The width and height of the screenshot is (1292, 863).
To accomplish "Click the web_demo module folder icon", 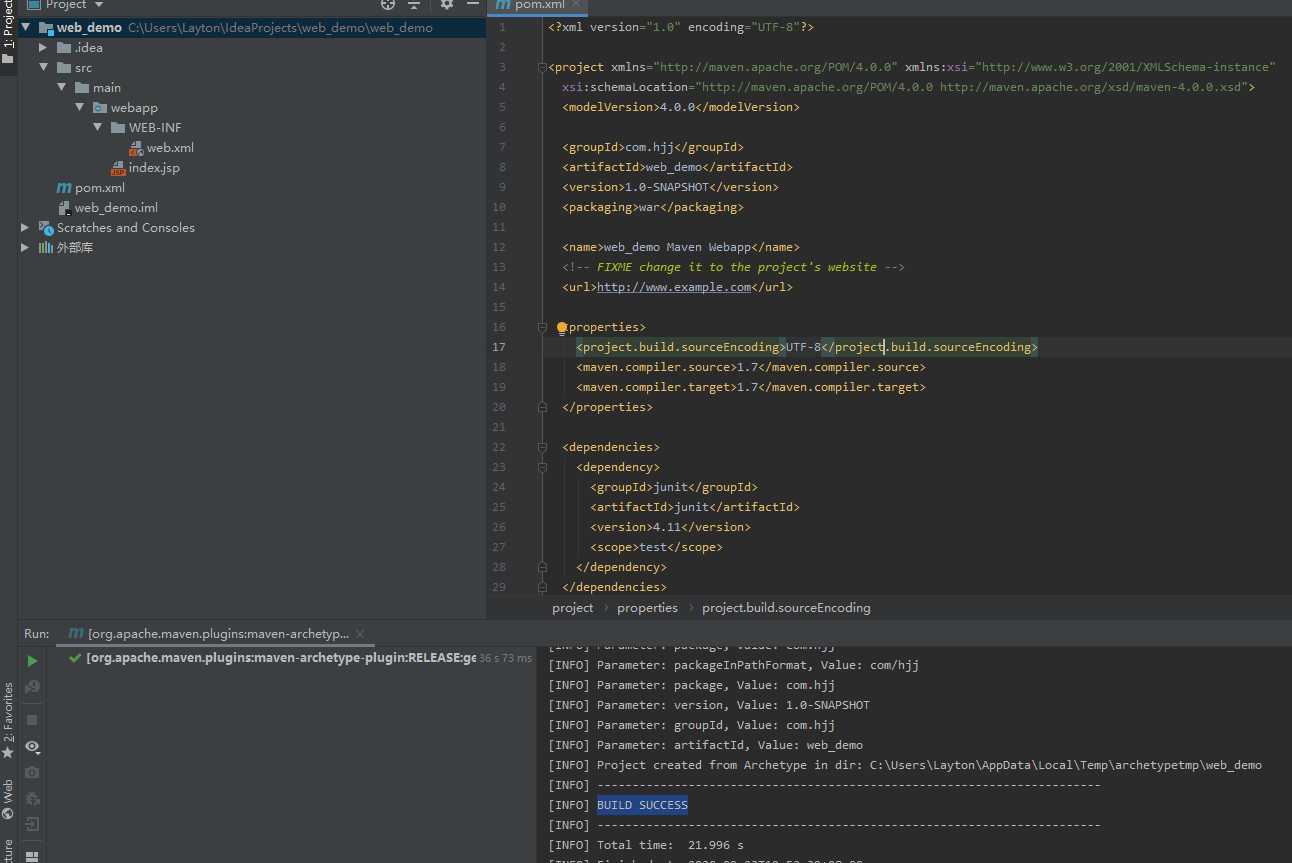I will pyautogui.click(x=46, y=28).
